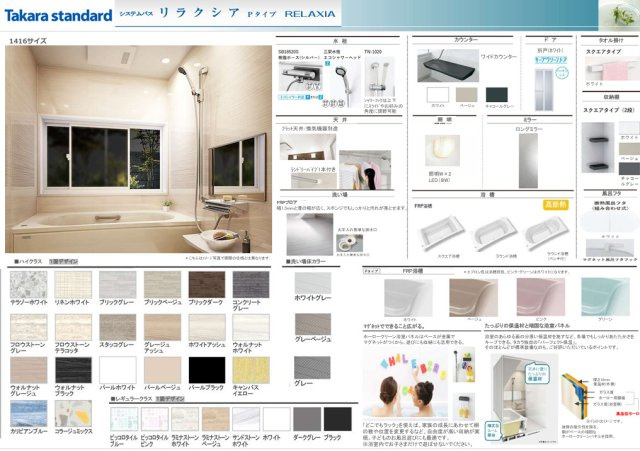The height and width of the screenshot is (451, 640).
Task: Select the コラージュミックス swatch
Action: pos(73,413)
